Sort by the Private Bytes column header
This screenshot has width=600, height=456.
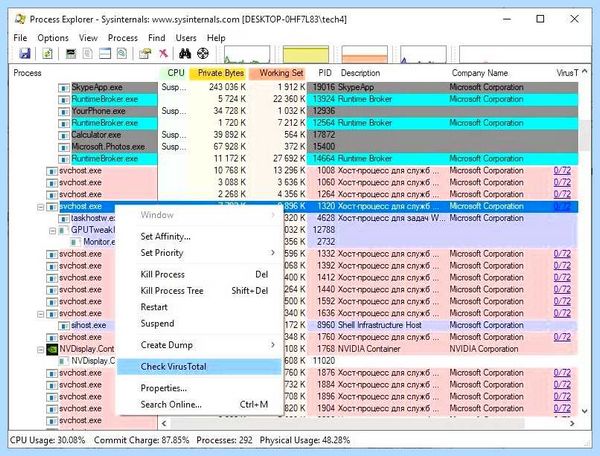[218, 73]
